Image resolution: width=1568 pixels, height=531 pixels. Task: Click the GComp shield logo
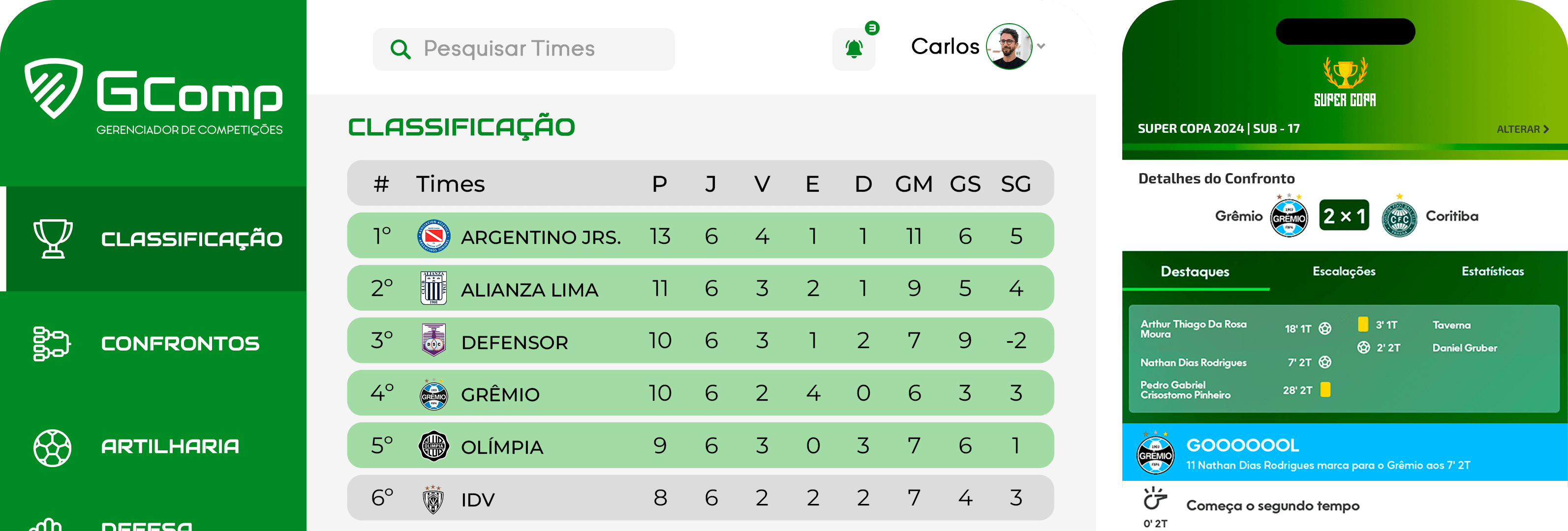pyautogui.click(x=54, y=88)
